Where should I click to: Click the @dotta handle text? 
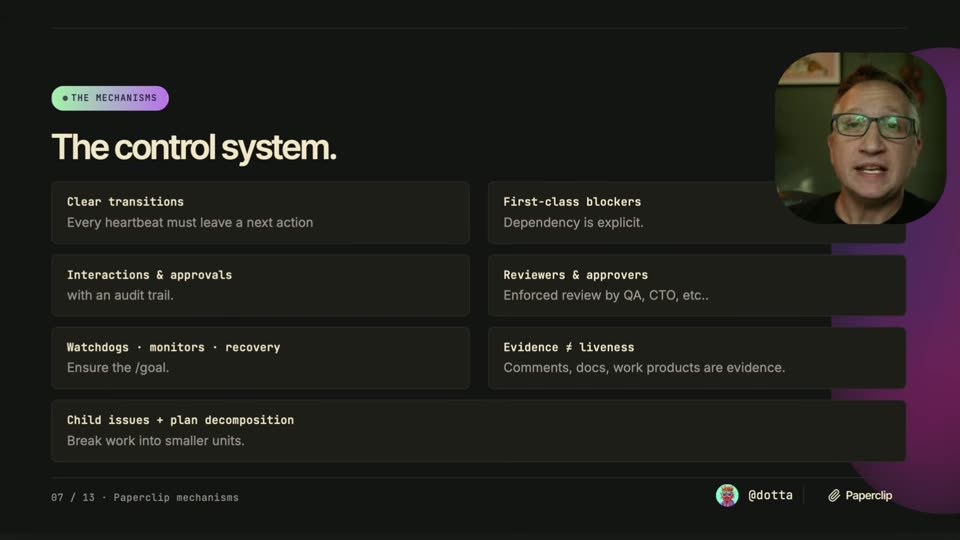click(x=770, y=495)
